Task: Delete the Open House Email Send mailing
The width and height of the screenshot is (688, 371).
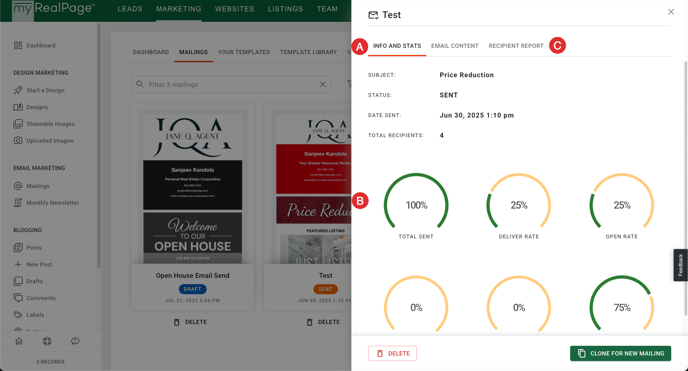Action: point(190,322)
